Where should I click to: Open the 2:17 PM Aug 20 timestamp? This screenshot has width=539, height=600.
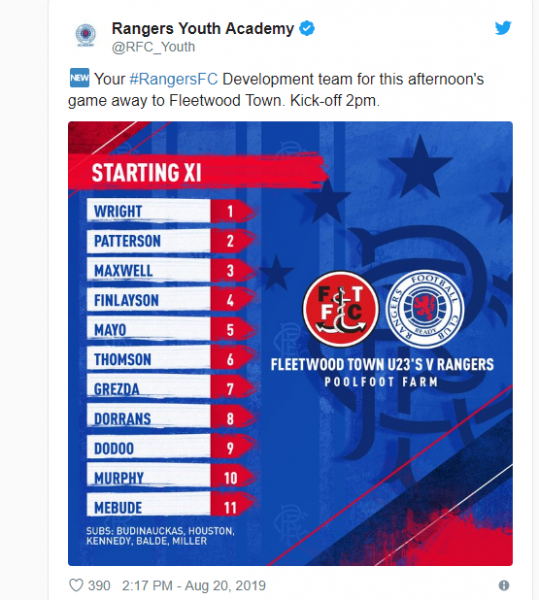click(194, 585)
